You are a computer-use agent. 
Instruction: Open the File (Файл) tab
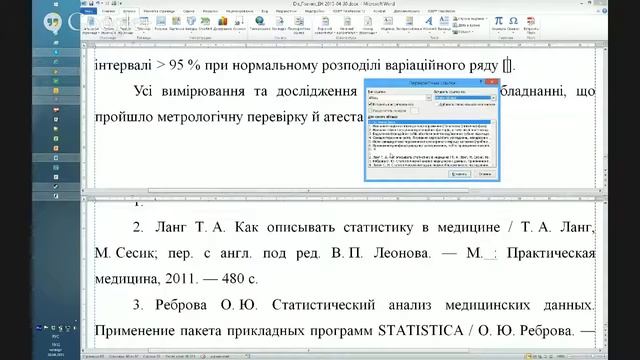tap(88, 11)
